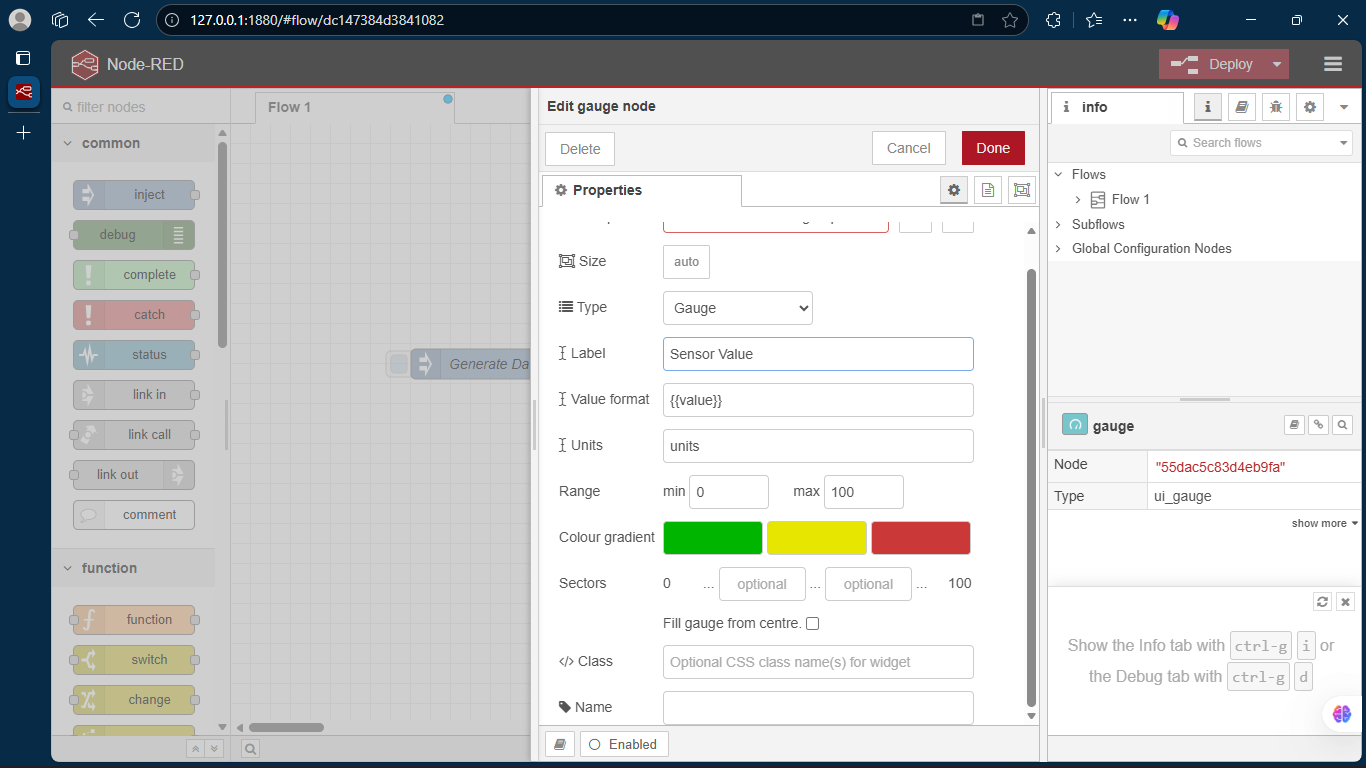Viewport: 1366px width, 768px height.
Task: Open the library import/export panel
Action: pos(559,744)
